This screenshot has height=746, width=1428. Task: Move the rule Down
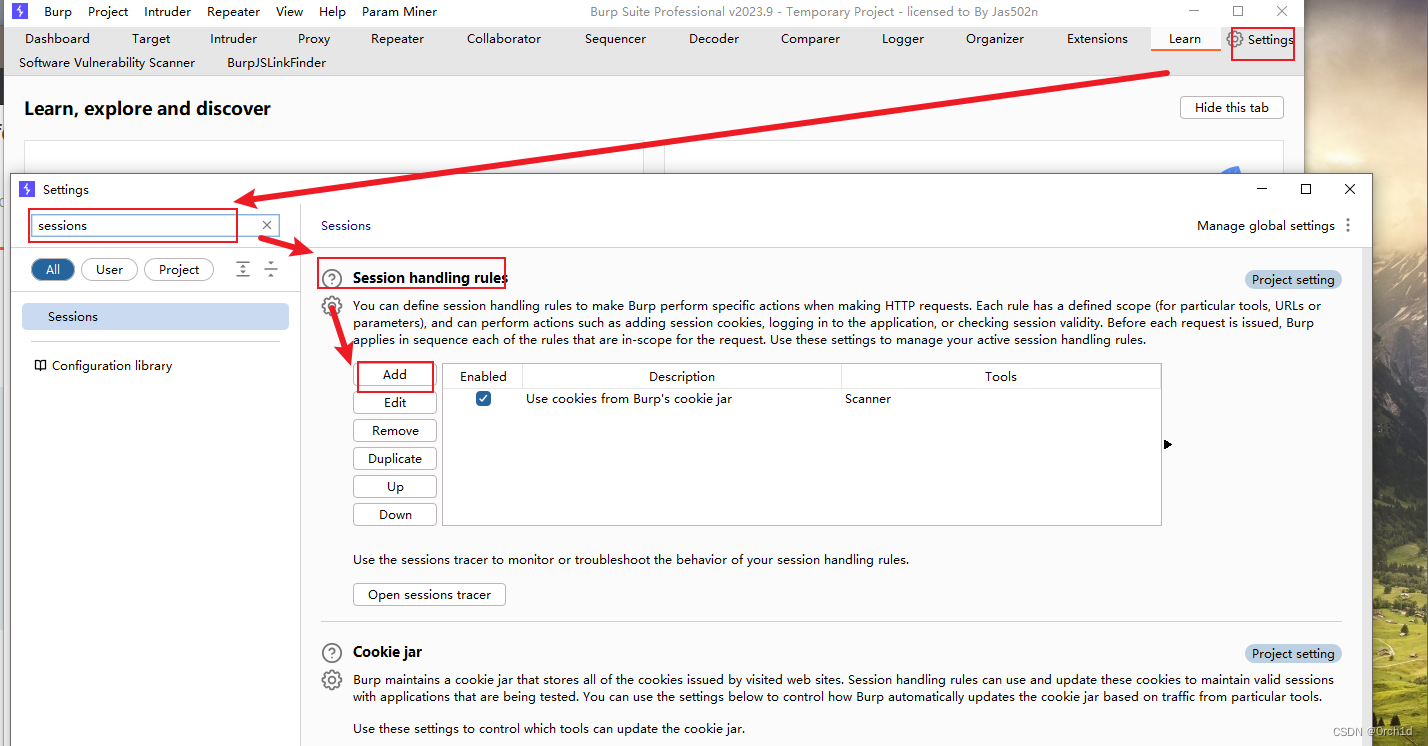tap(395, 515)
